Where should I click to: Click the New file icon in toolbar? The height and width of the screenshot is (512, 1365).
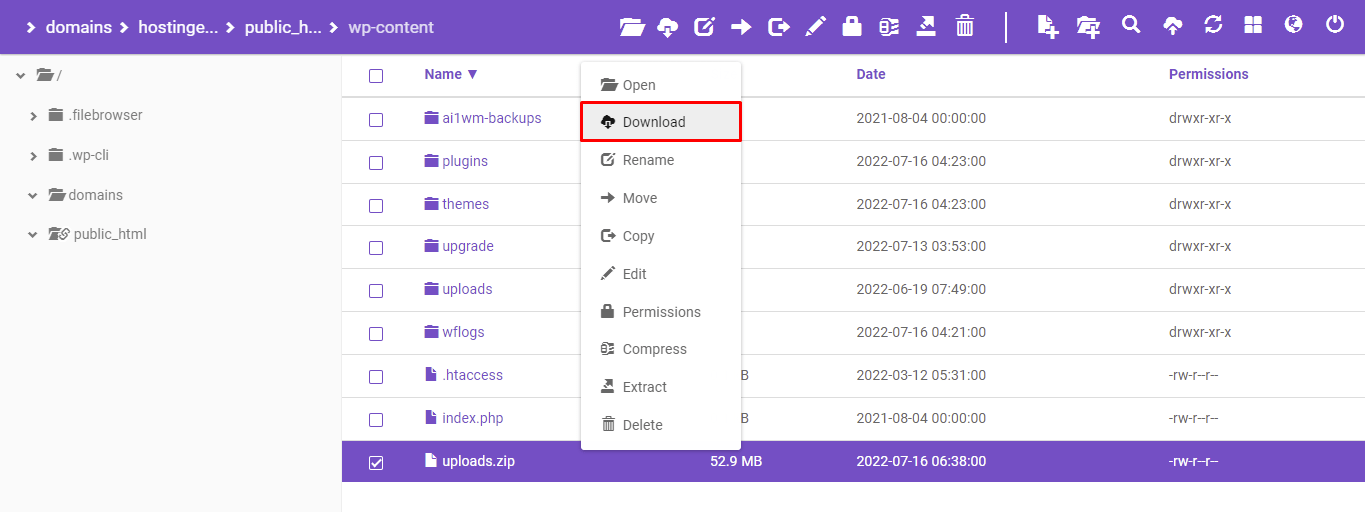[1048, 27]
